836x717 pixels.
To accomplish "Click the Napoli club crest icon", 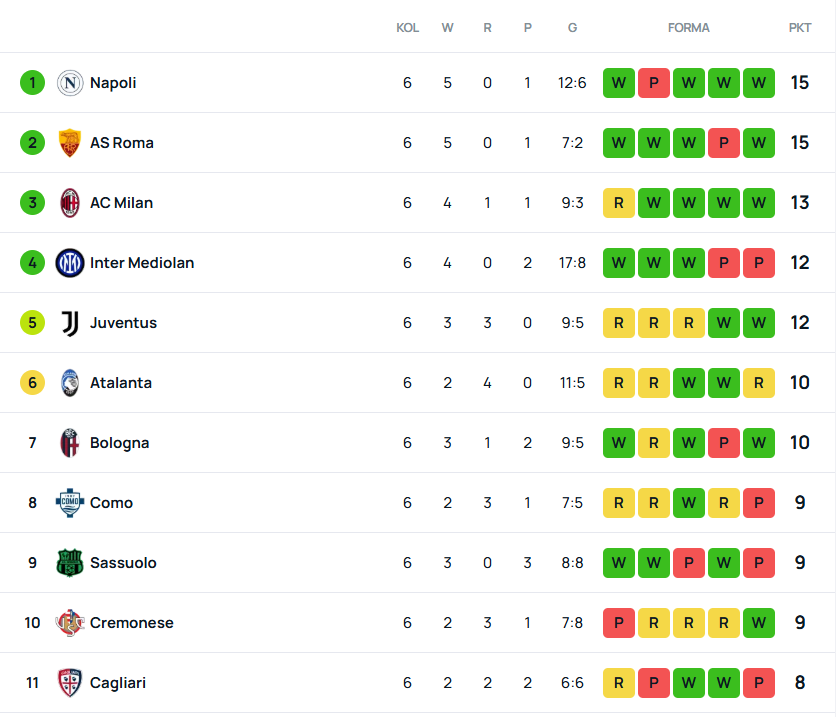I will [x=70, y=83].
